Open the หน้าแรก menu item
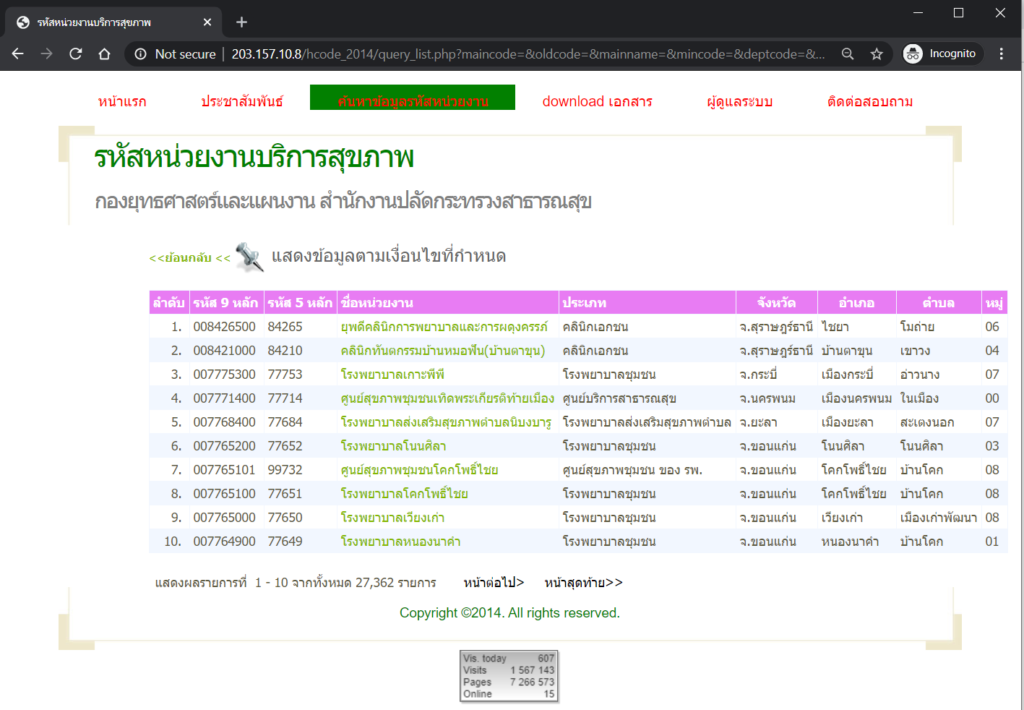This screenshot has height=710, width=1024. pyautogui.click(x=122, y=101)
